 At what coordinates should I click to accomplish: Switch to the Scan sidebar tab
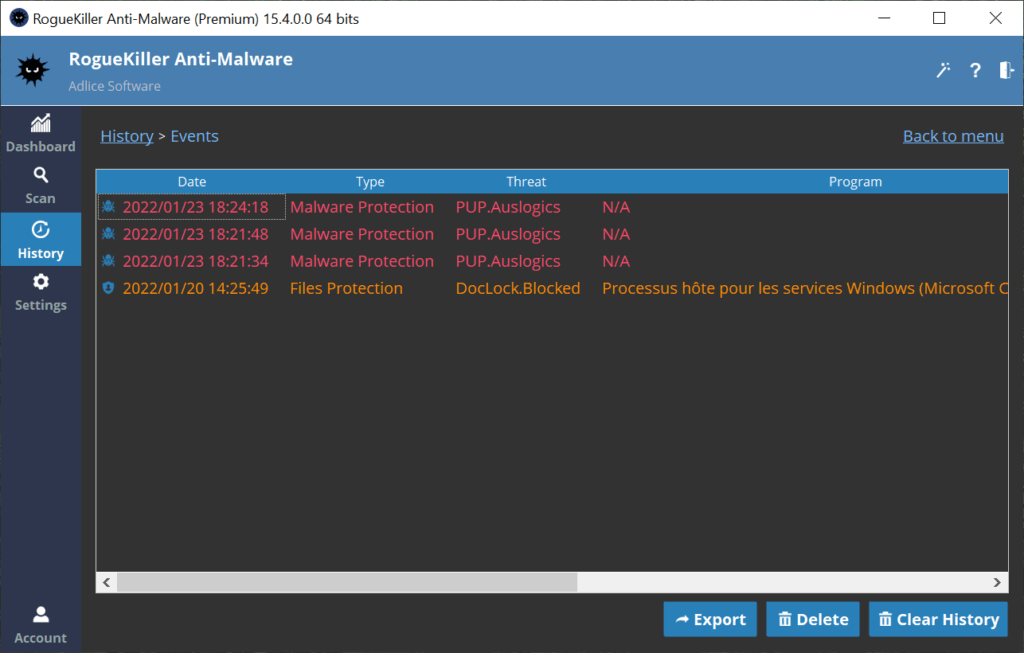[x=40, y=186]
